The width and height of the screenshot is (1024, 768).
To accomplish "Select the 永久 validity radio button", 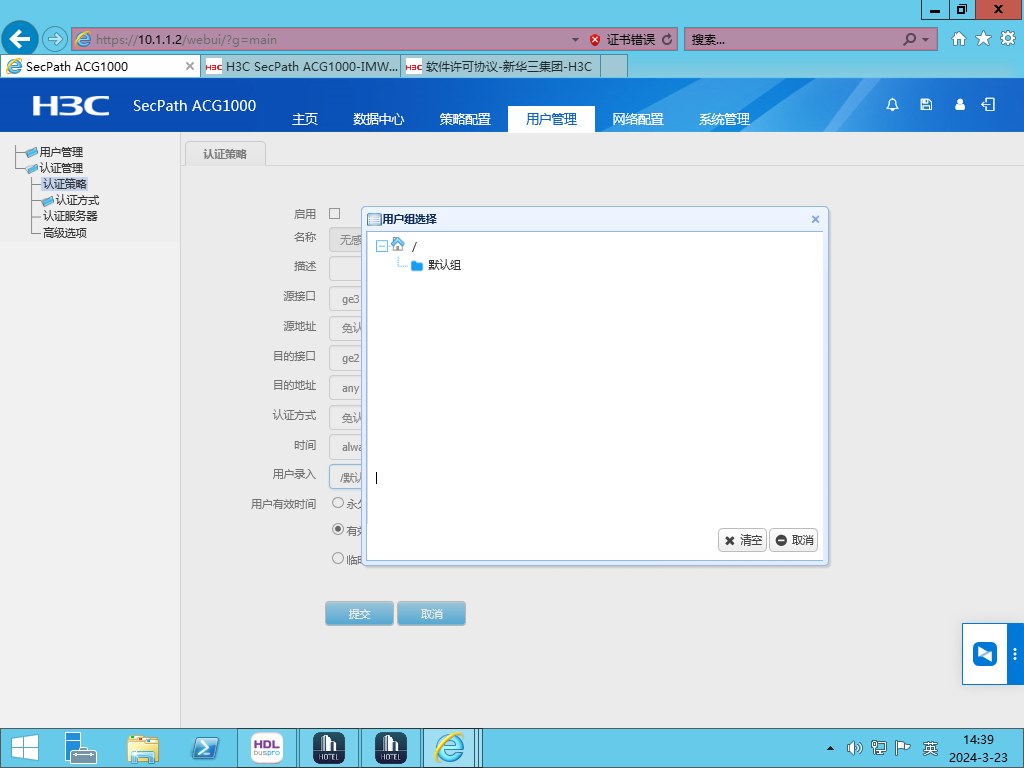I will click(x=338, y=503).
